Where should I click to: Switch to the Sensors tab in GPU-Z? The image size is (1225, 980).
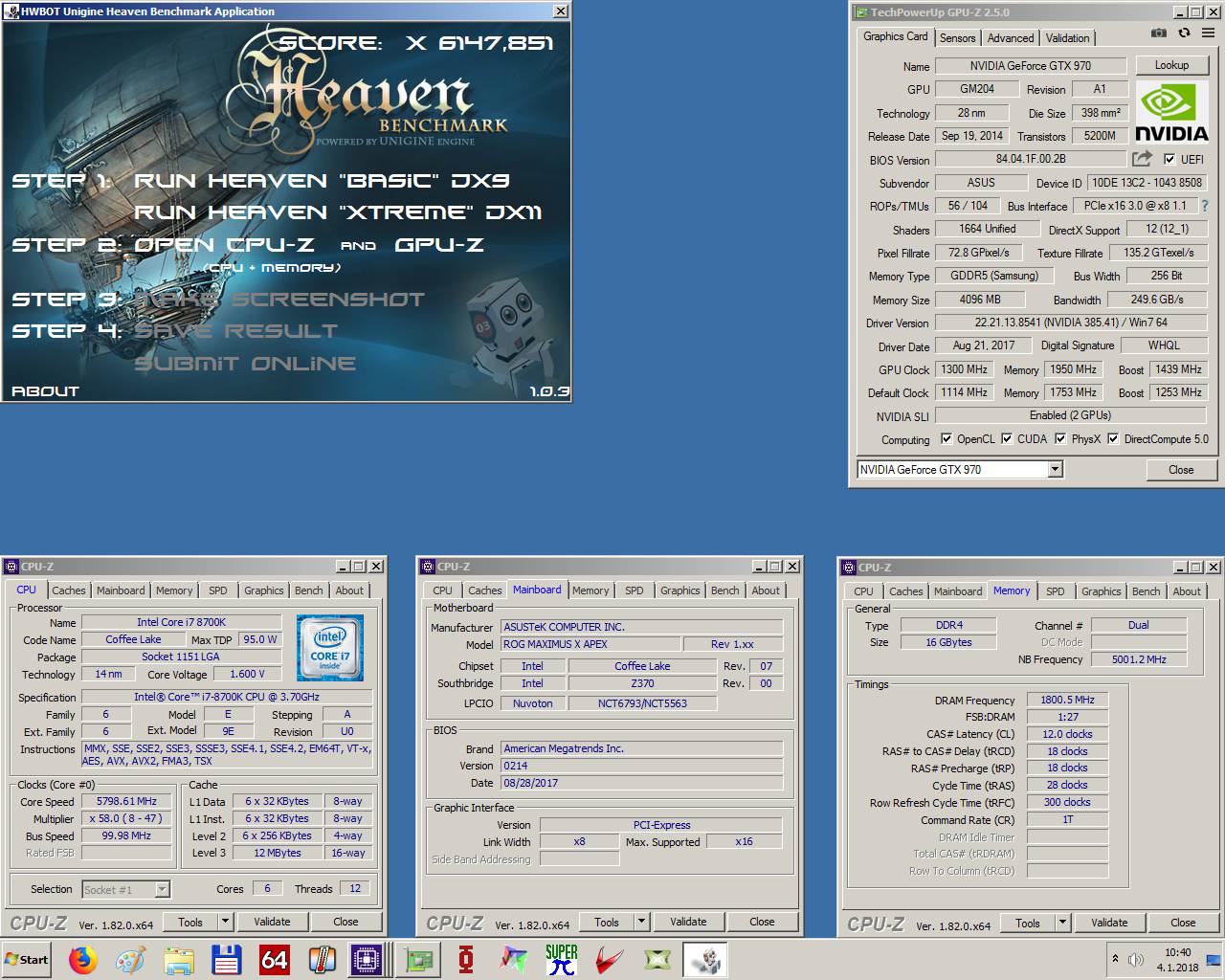pyautogui.click(x=957, y=38)
